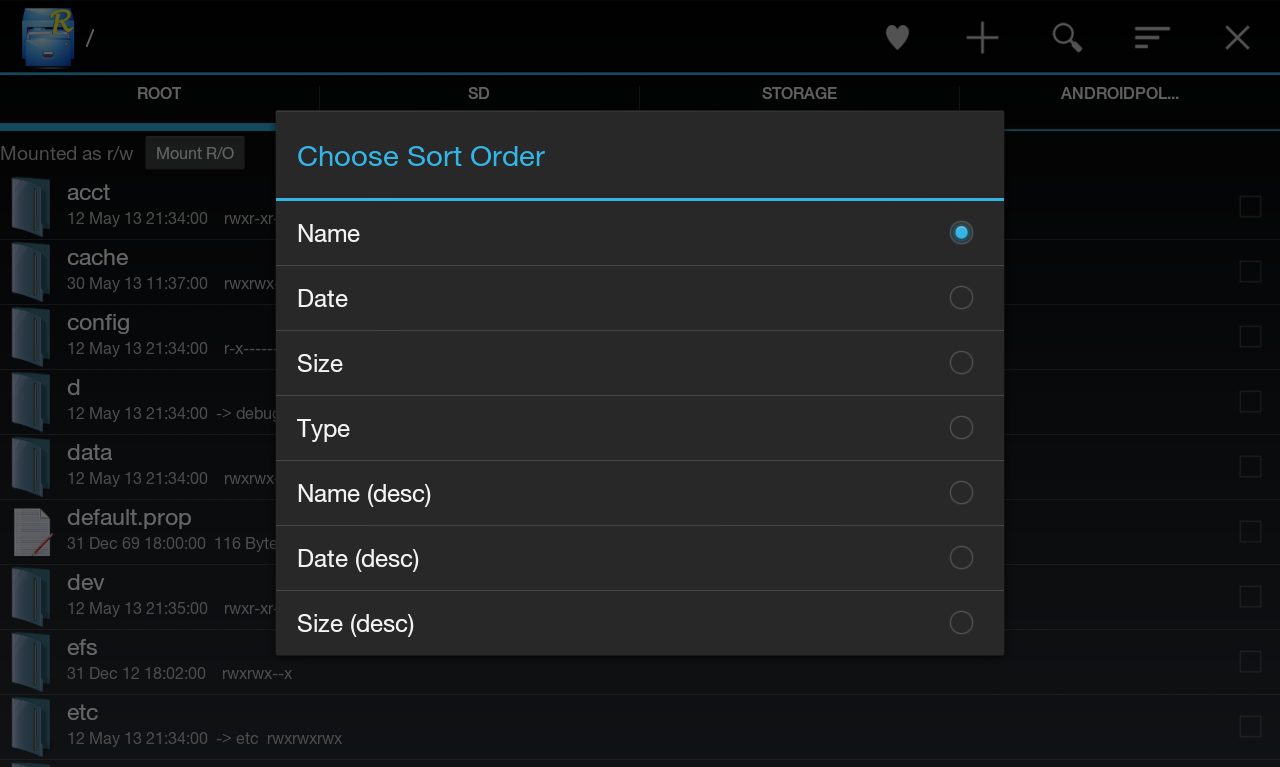The width and height of the screenshot is (1280, 767).
Task: Tap the Root Explorer app icon
Action: click(x=48, y=37)
